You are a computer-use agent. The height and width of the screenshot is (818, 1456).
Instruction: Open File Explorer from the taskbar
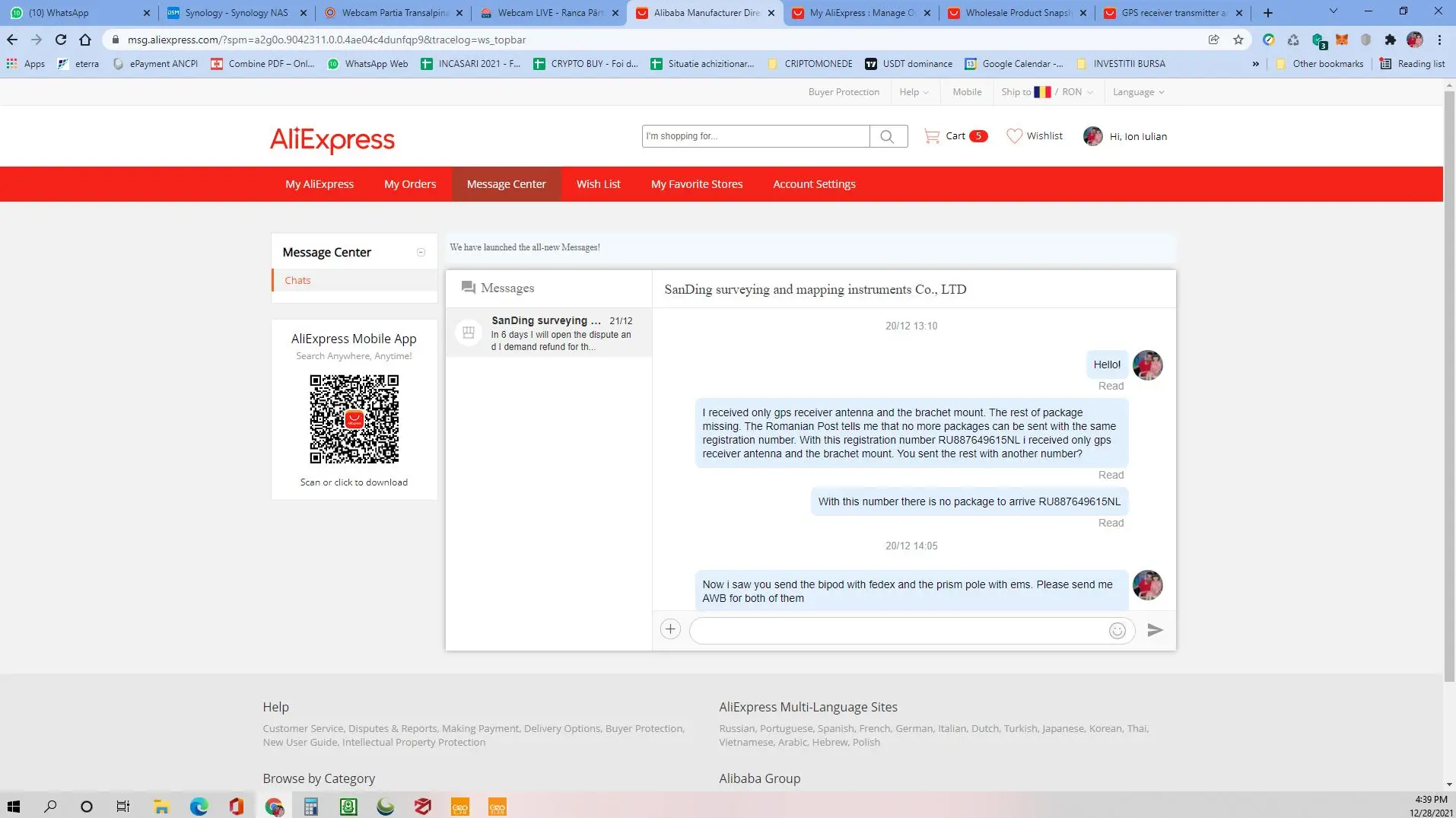click(x=161, y=807)
